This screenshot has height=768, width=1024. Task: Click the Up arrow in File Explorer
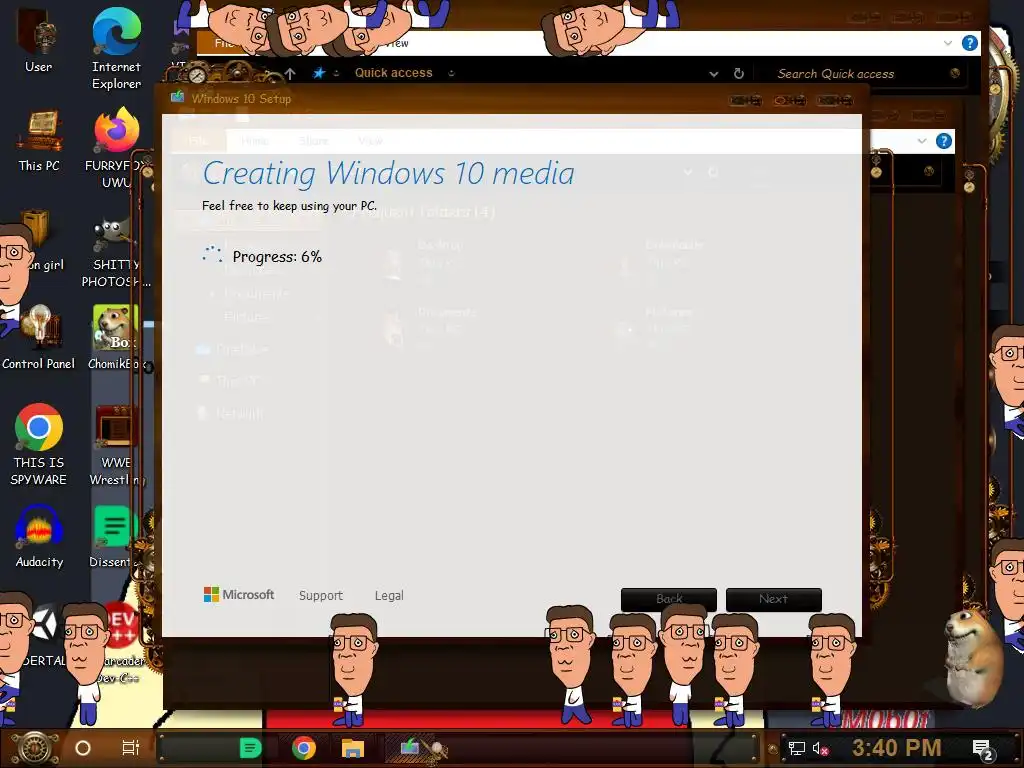pyautogui.click(x=290, y=74)
